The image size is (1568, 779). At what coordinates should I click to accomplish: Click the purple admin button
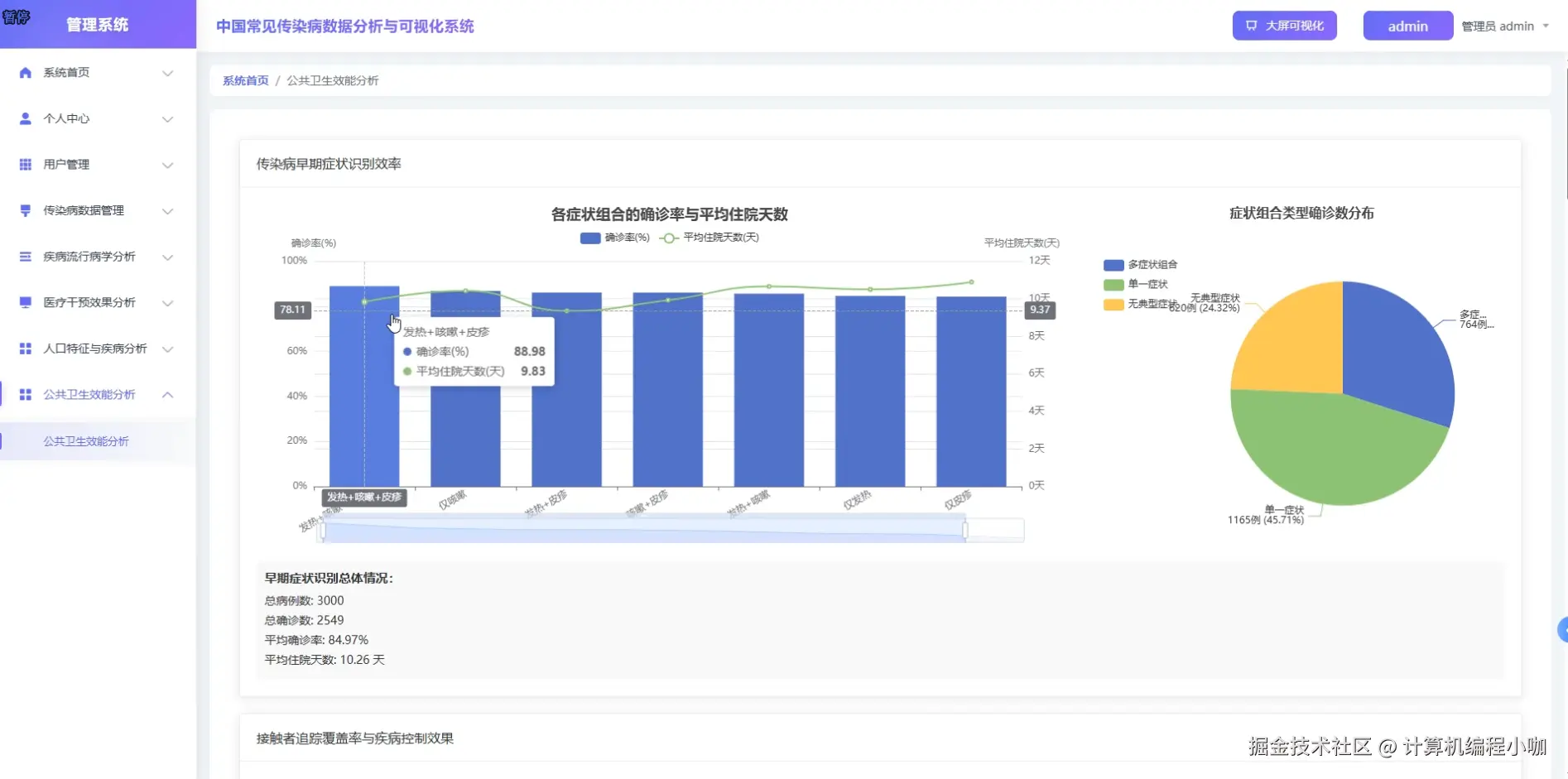1407,26
